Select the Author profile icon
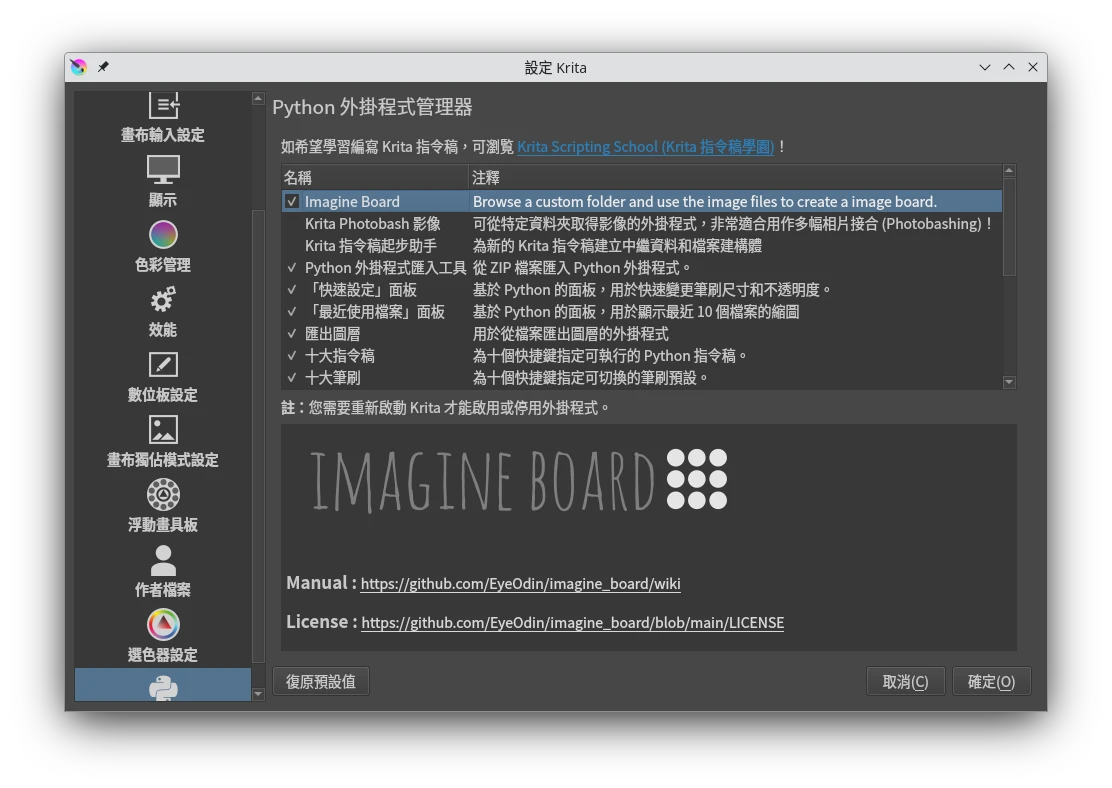 coord(163,560)
